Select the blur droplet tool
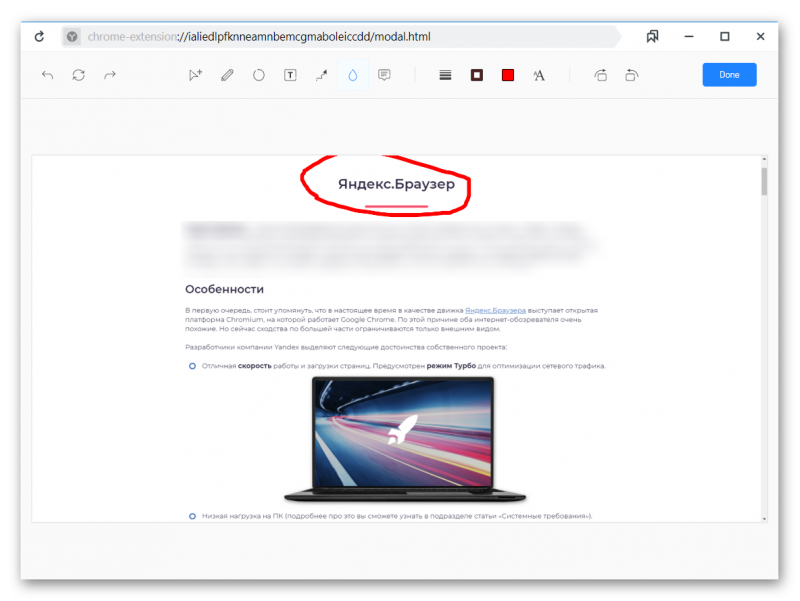This screenshot has height=601, width=800. click(353, 76)
